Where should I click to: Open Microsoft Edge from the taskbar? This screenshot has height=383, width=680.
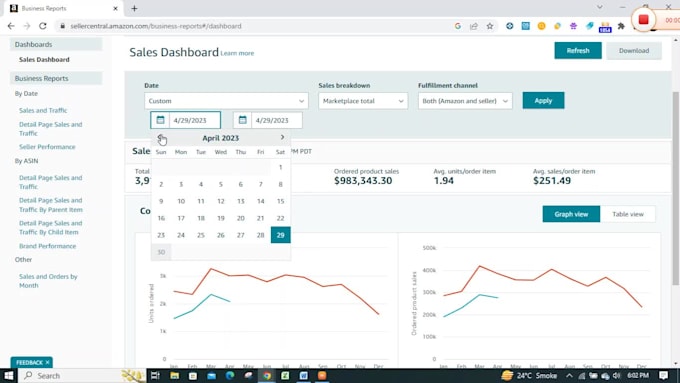click(230, 376)
